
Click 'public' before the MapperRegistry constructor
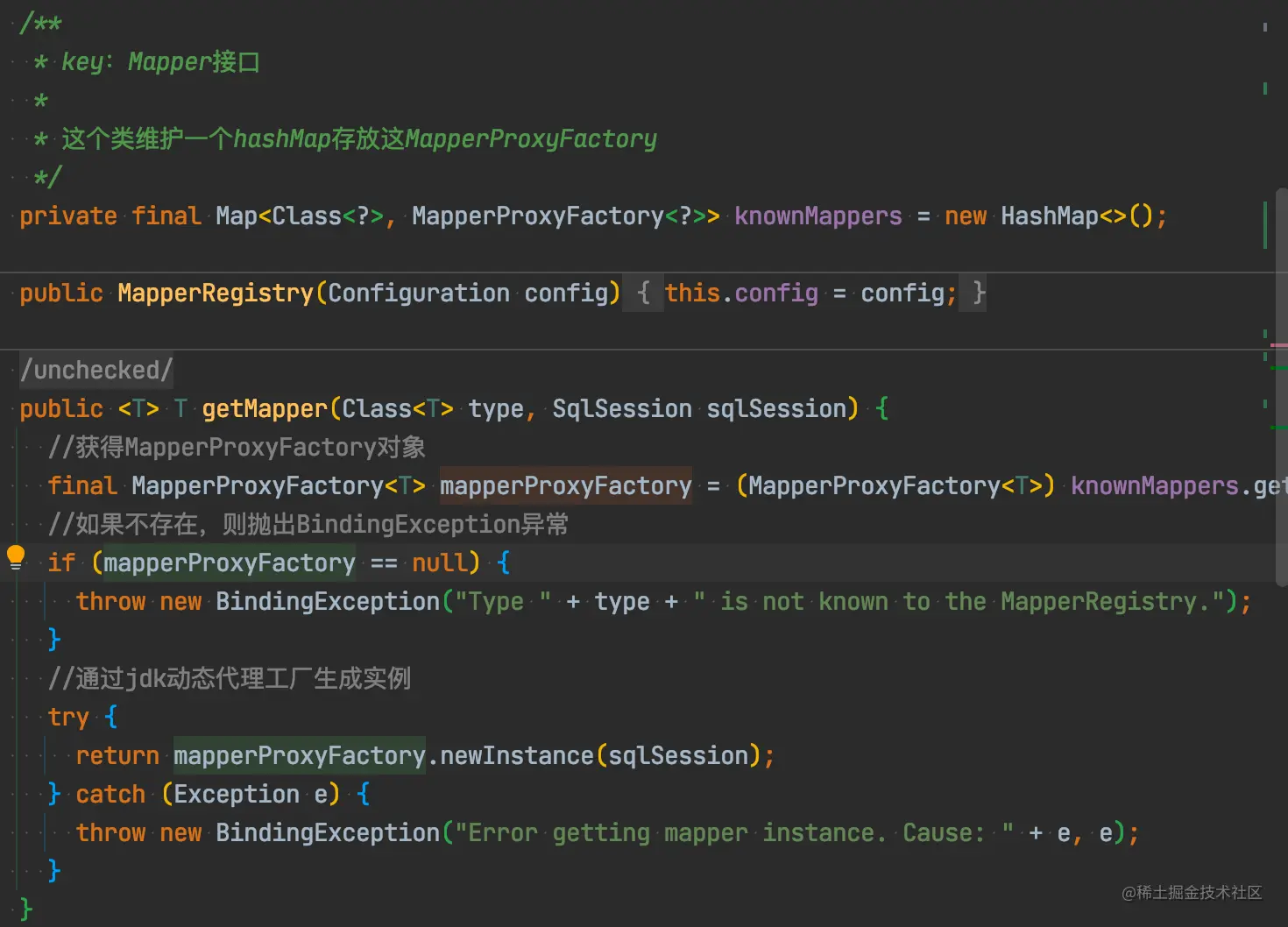pos(61,293)
